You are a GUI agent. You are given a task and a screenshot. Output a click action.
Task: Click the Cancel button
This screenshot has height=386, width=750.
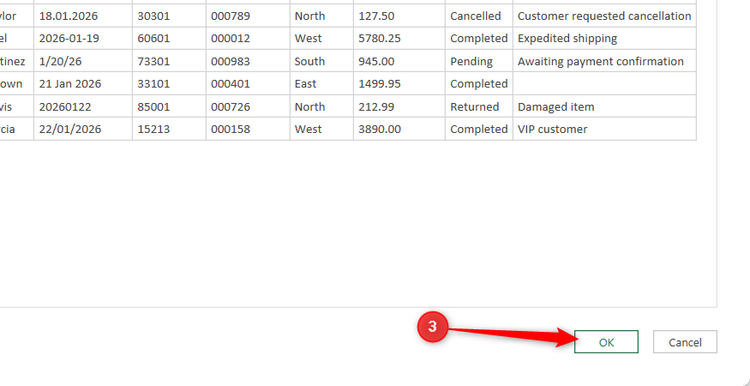[x=685, y=342]
